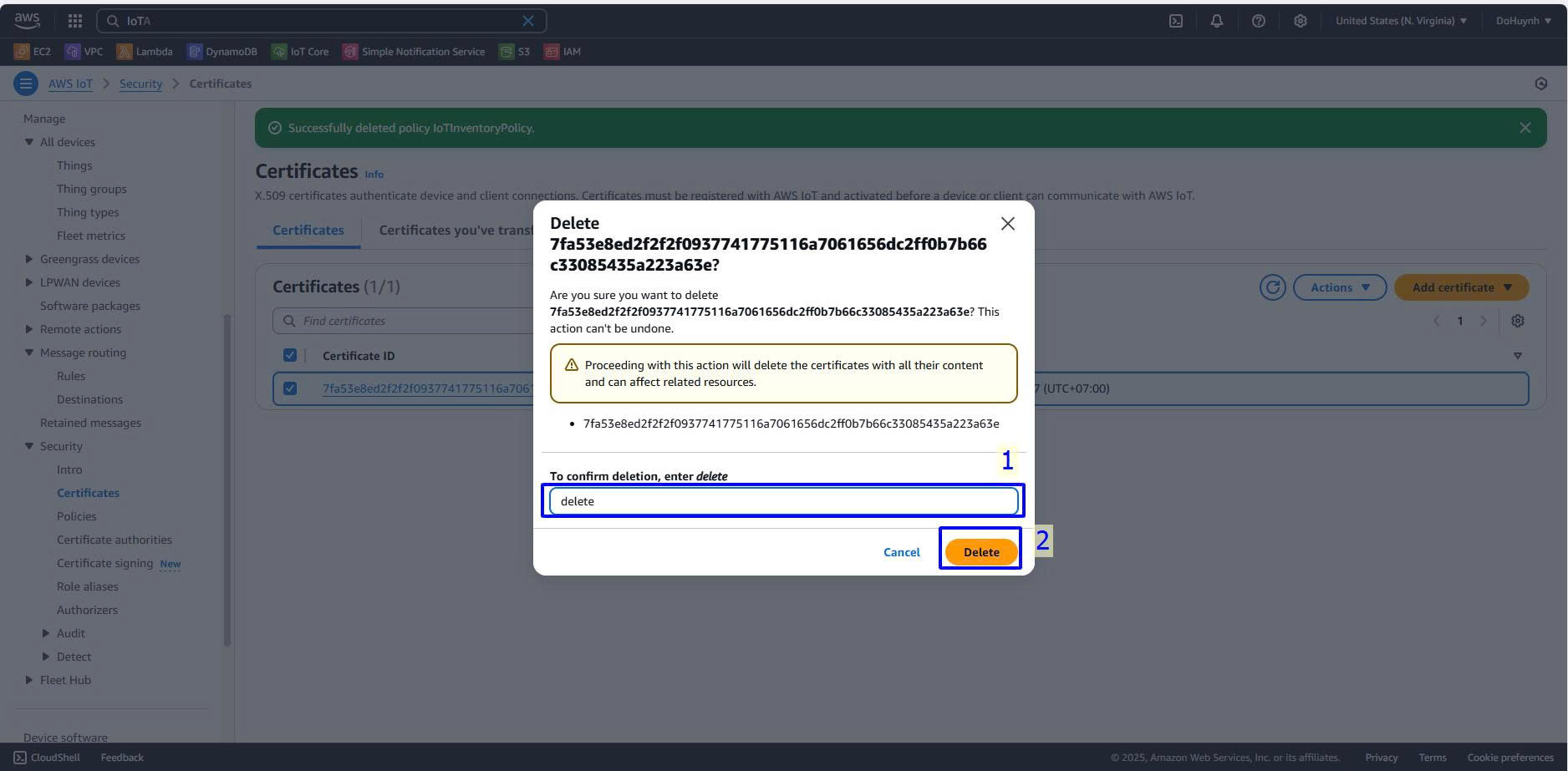Open the United States (N. Virginia) region selector
The width and height of the screenshot is (1568, 771).
[1400, 21]
